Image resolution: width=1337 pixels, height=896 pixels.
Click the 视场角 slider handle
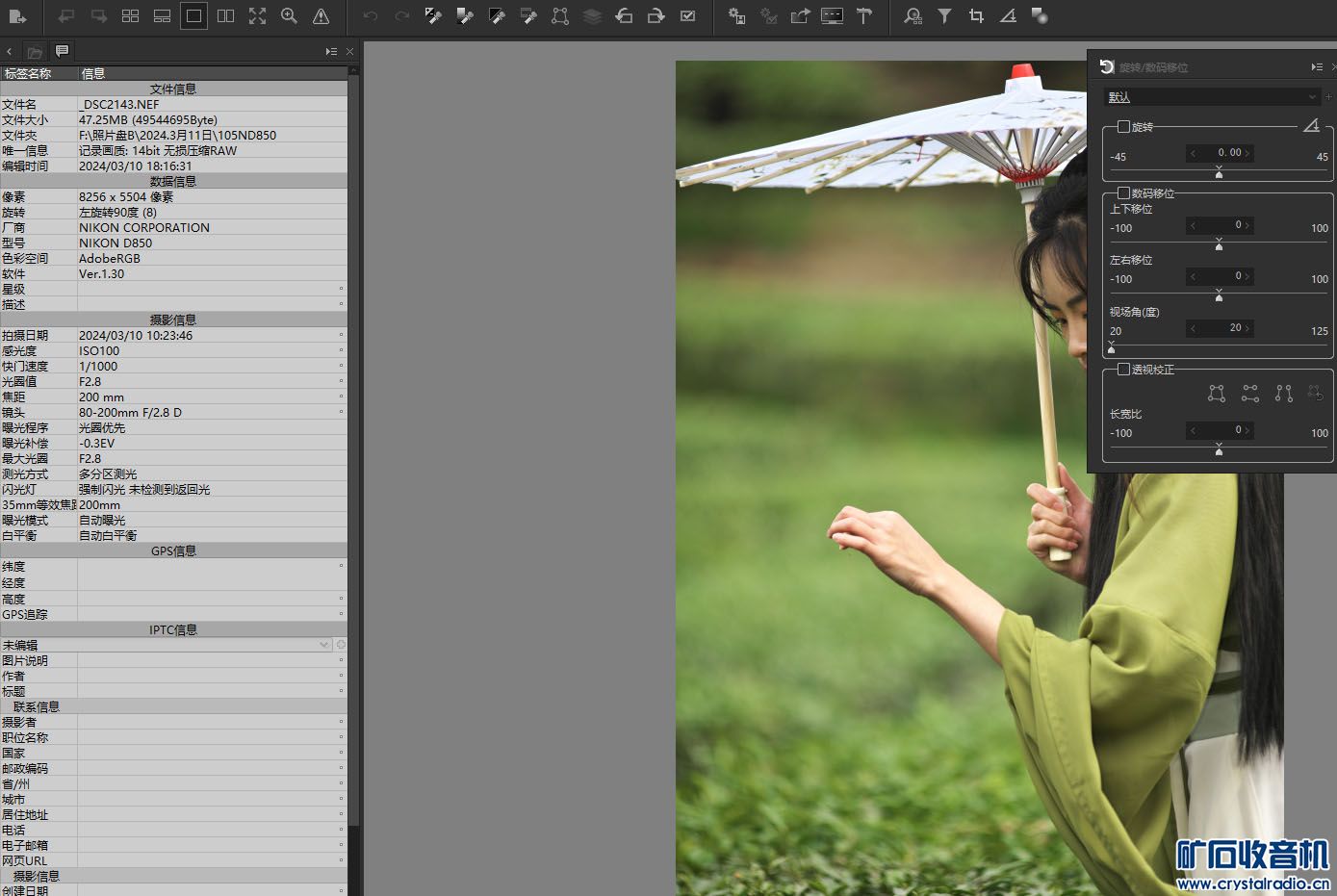coord(1112,346)
